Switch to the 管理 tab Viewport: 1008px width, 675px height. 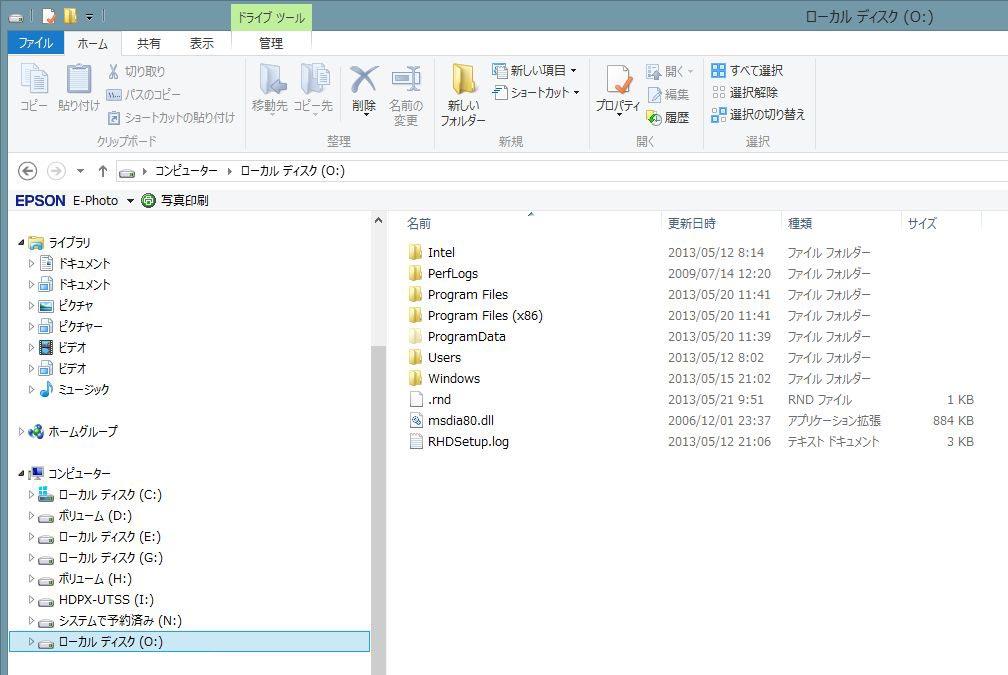tap(271, 44)
